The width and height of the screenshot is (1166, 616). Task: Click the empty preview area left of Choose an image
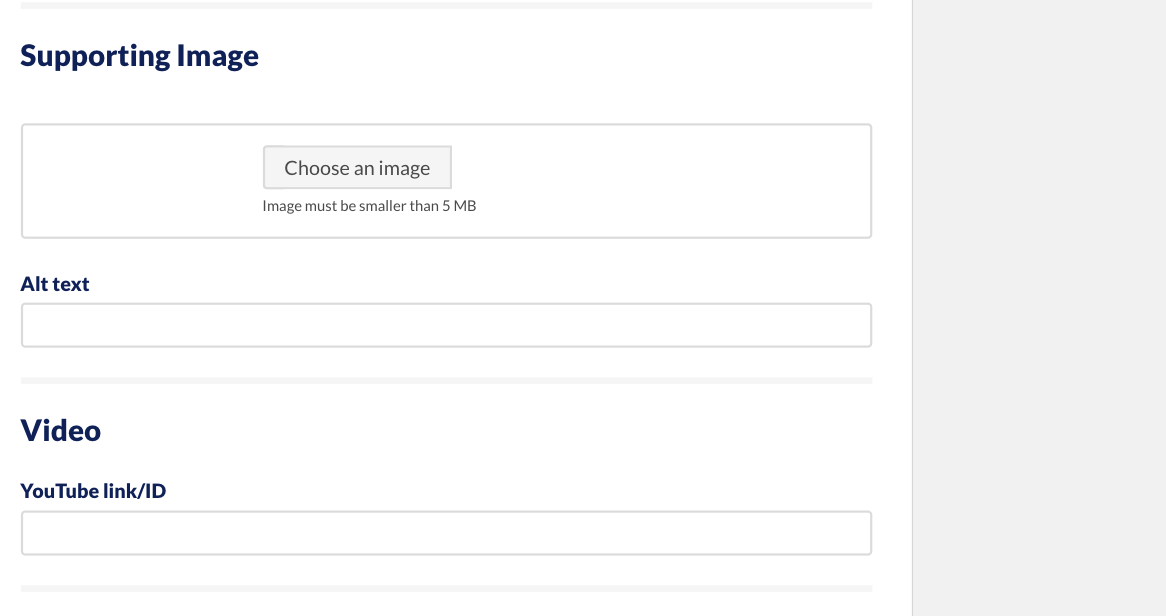click(x=142, y=181)
